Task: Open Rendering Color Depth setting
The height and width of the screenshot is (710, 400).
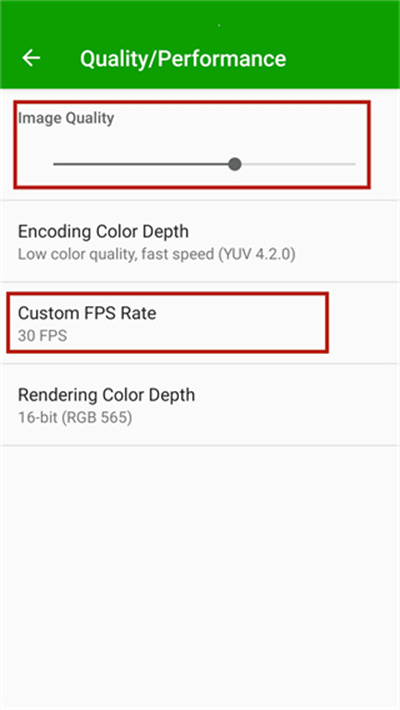Action: pos(200,405)
